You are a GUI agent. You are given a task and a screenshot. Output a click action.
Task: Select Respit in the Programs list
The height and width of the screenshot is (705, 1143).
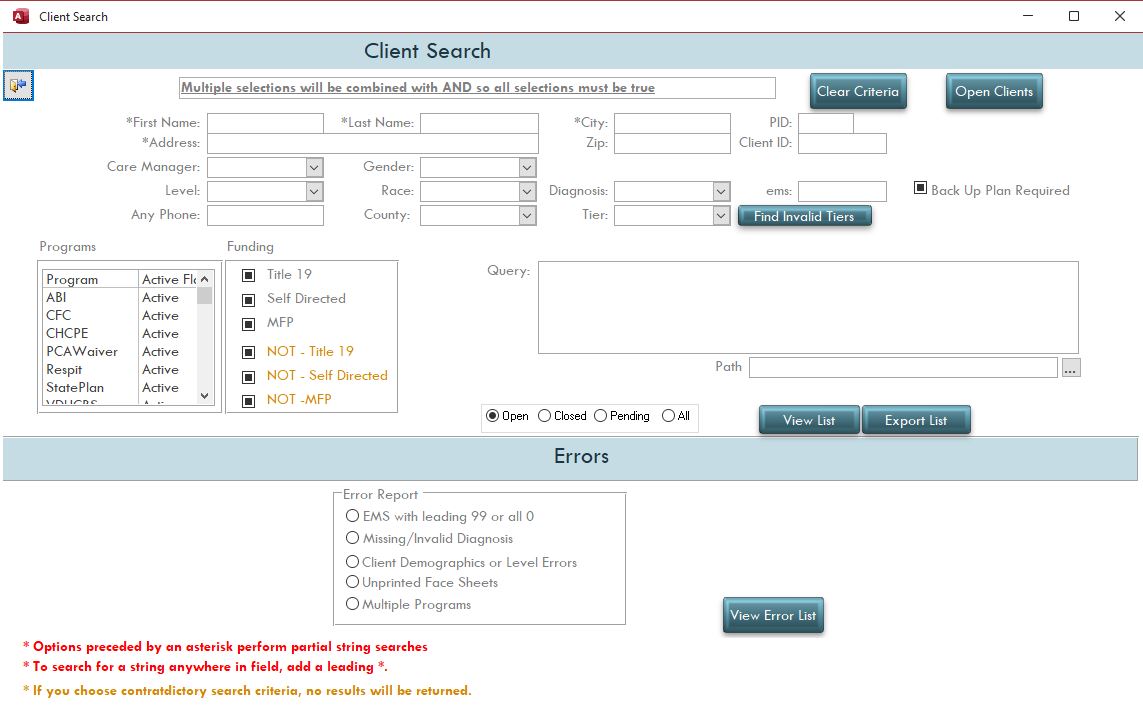[x=120, y=370]
